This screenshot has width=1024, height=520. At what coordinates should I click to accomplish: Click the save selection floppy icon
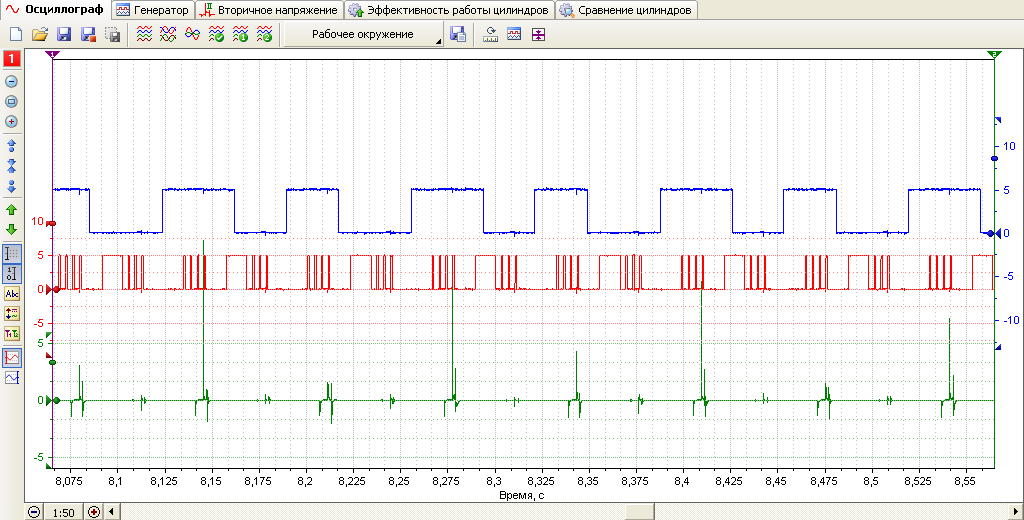[x=112, y=35]
